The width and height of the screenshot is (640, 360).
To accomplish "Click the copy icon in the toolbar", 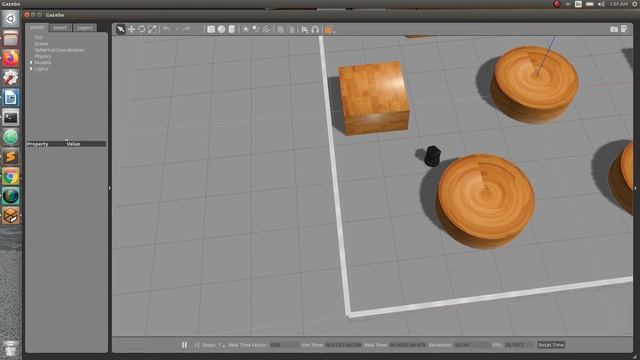I will point(280,29).
